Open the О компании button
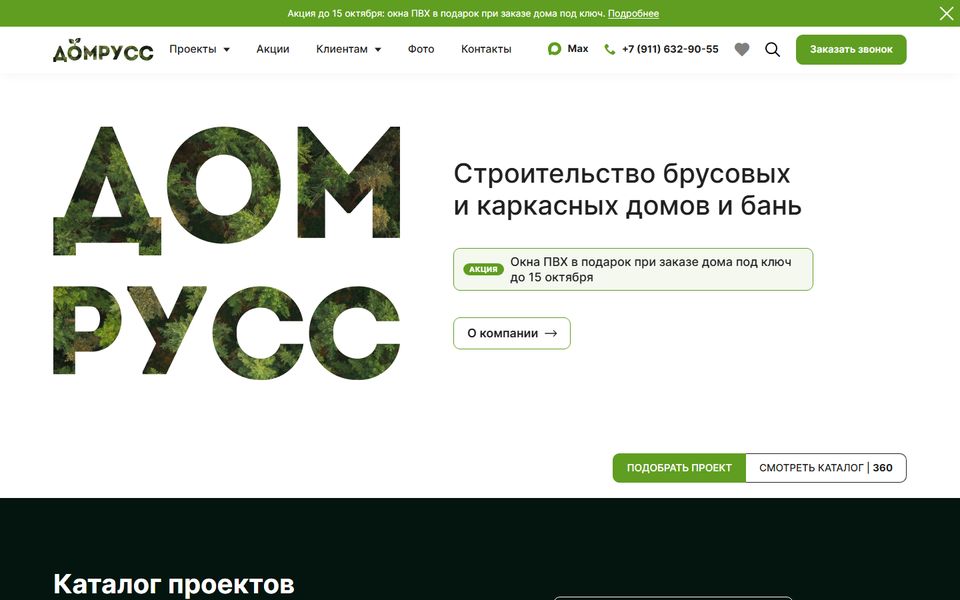Screen dimensions: 960x600 tap(512, 334)
